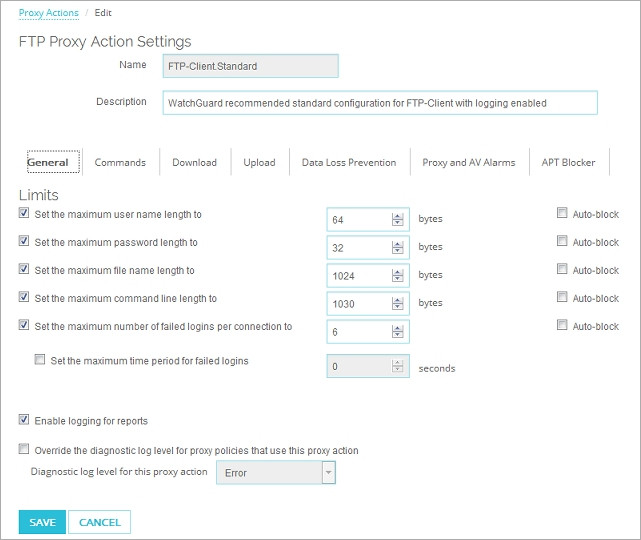Image resolution: width=641 pixels, height=540 pixels.
Task: Open the diagnostic log level Error dropdown
Action: click(276, 473)
